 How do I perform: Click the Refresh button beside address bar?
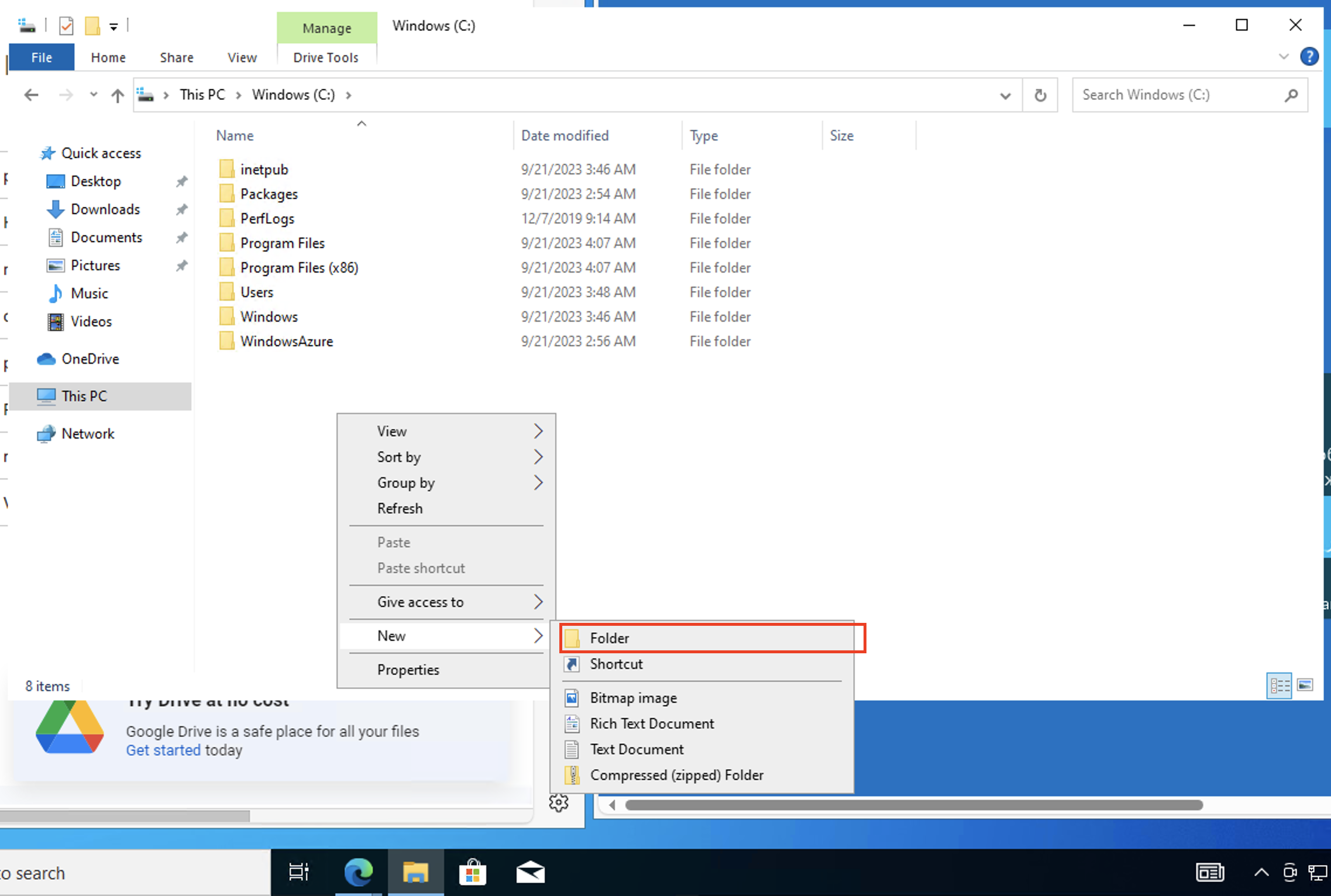click(x=1040, y=95)
